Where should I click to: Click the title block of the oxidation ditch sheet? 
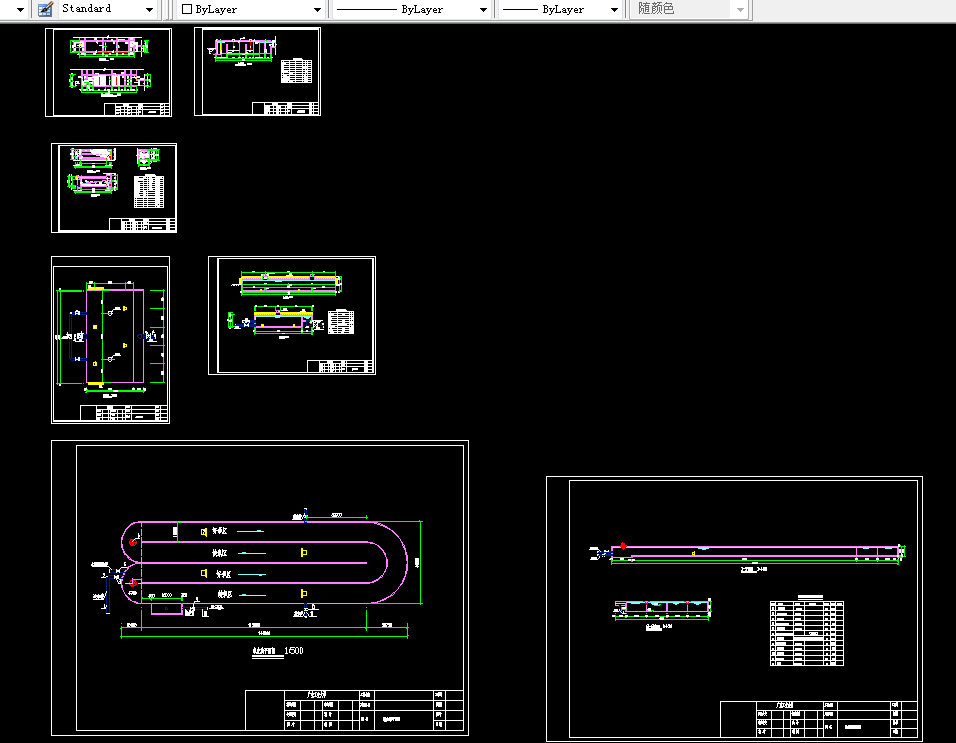pyautogui.click(x=354, y=710)
